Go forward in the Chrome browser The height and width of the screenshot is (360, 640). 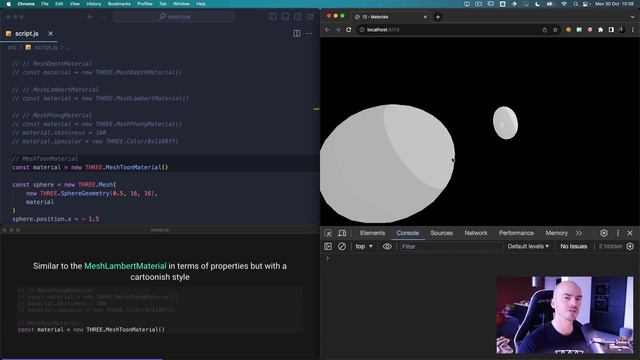pos(338,30)
